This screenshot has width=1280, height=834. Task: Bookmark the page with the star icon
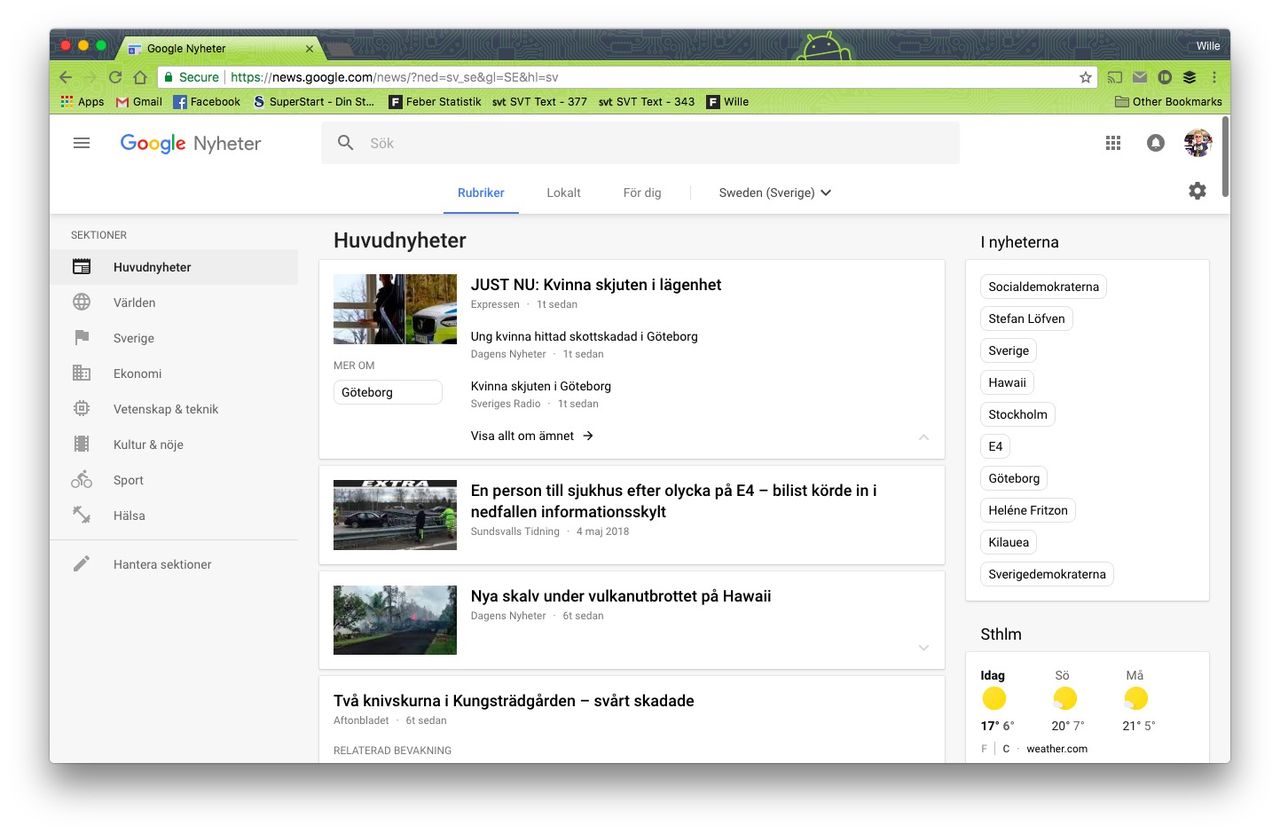coord(1085,76)
